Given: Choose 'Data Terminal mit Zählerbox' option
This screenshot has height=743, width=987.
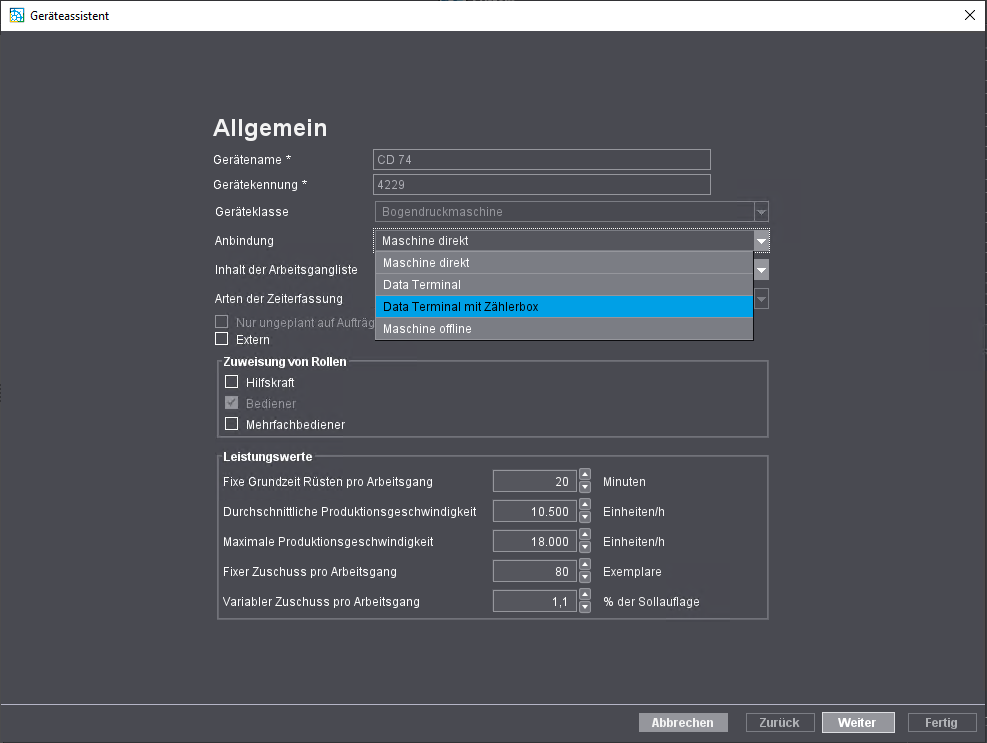Looking at the screenshot, I should click(564, 307).
